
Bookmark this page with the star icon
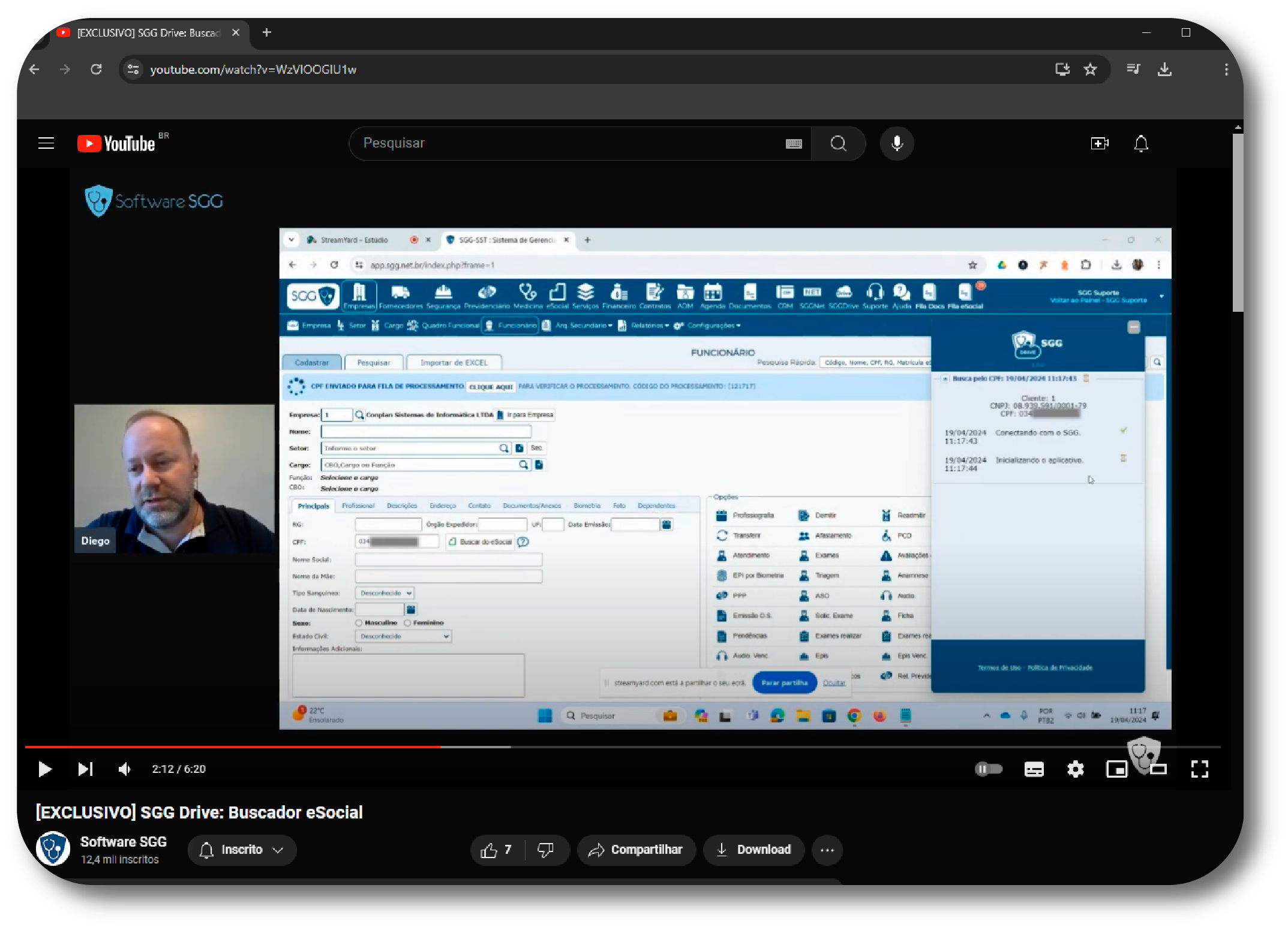click(x=1090, y=70)
